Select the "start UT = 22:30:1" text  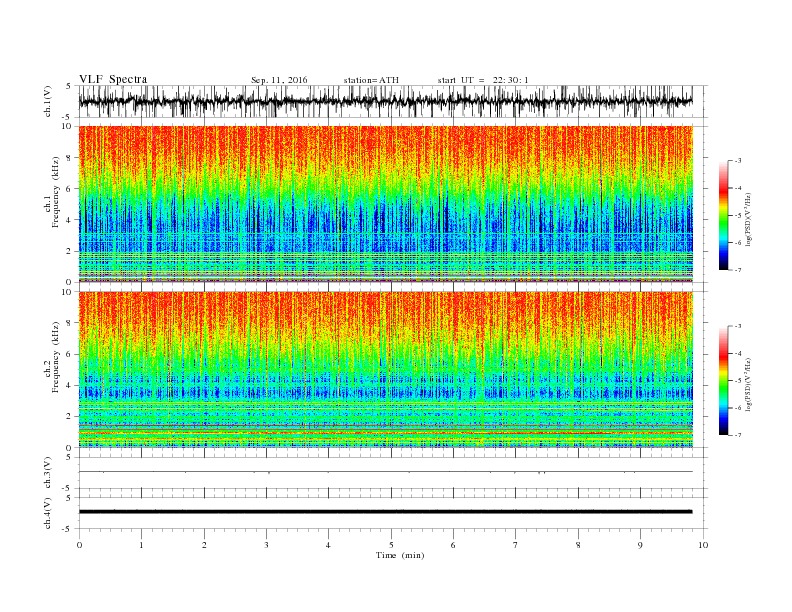click(483, 80)
